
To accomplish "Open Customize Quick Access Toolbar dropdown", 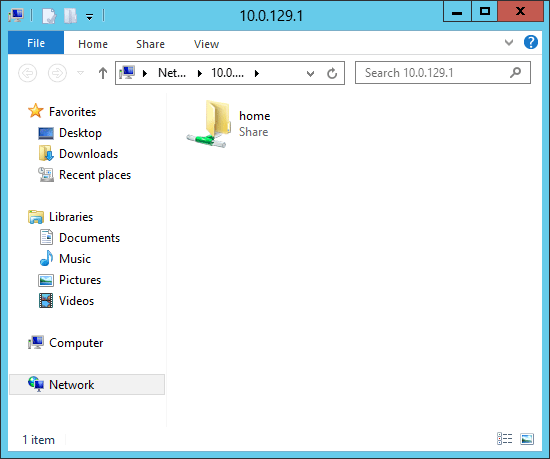I will point(90,16).
